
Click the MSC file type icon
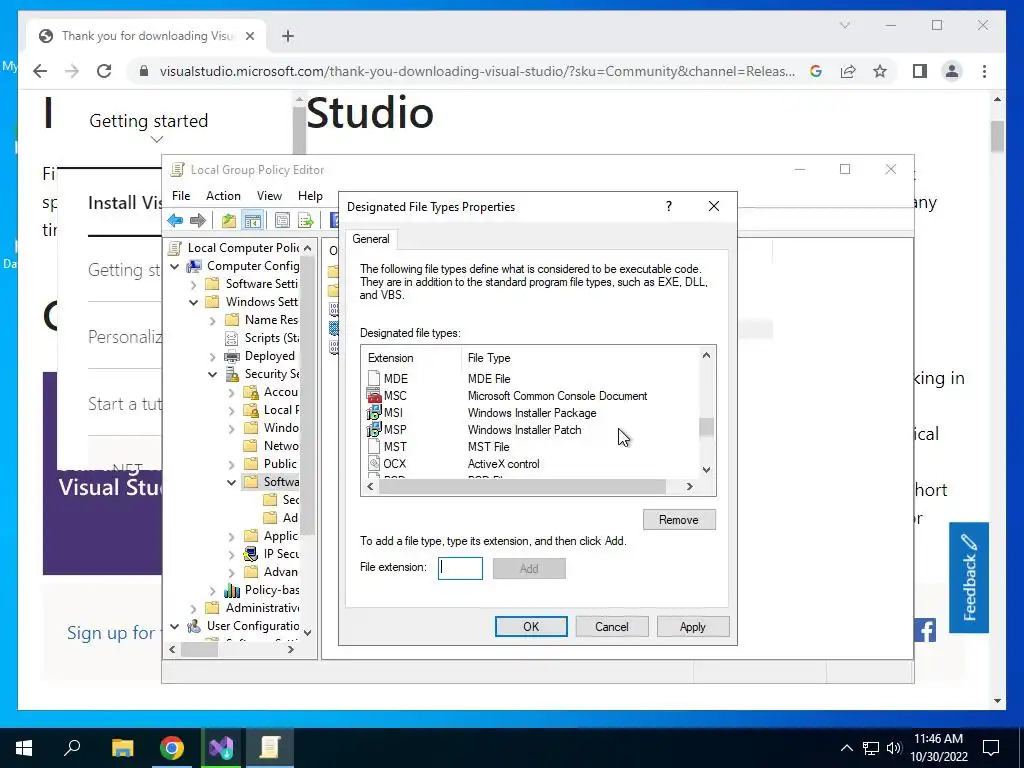point(374,396)
